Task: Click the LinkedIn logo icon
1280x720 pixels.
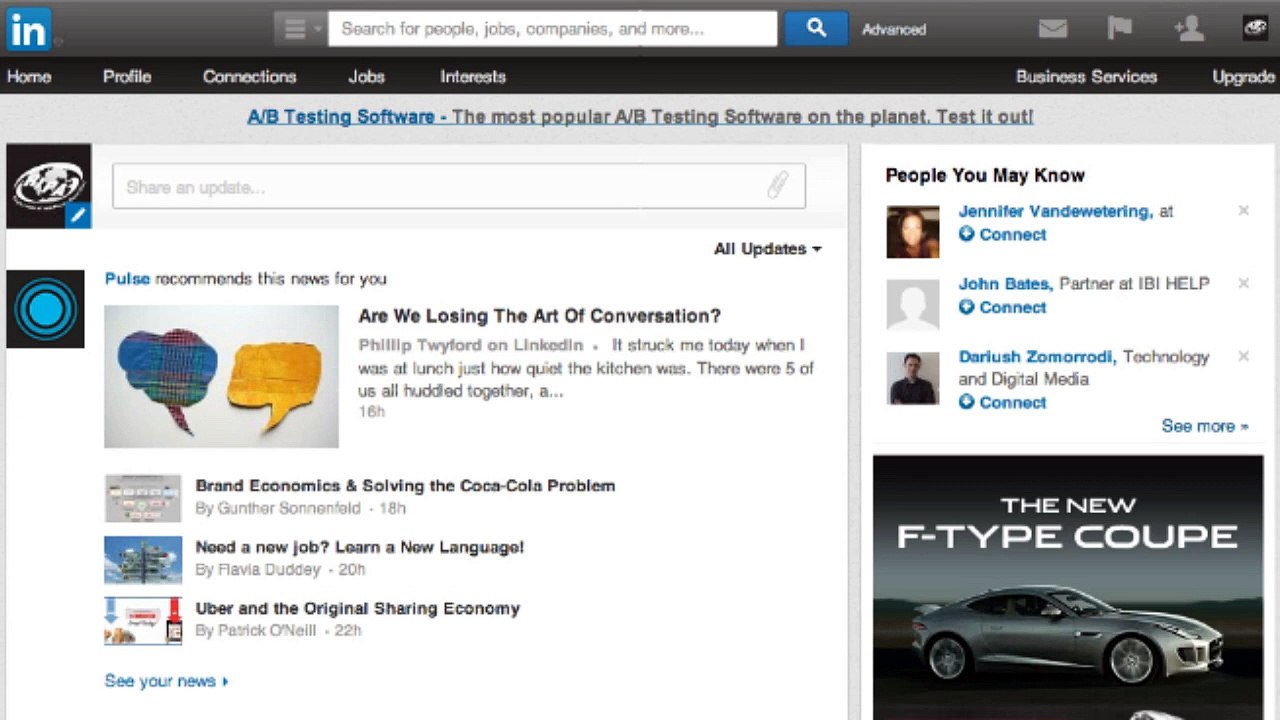Action: click(x=28, y=29)
